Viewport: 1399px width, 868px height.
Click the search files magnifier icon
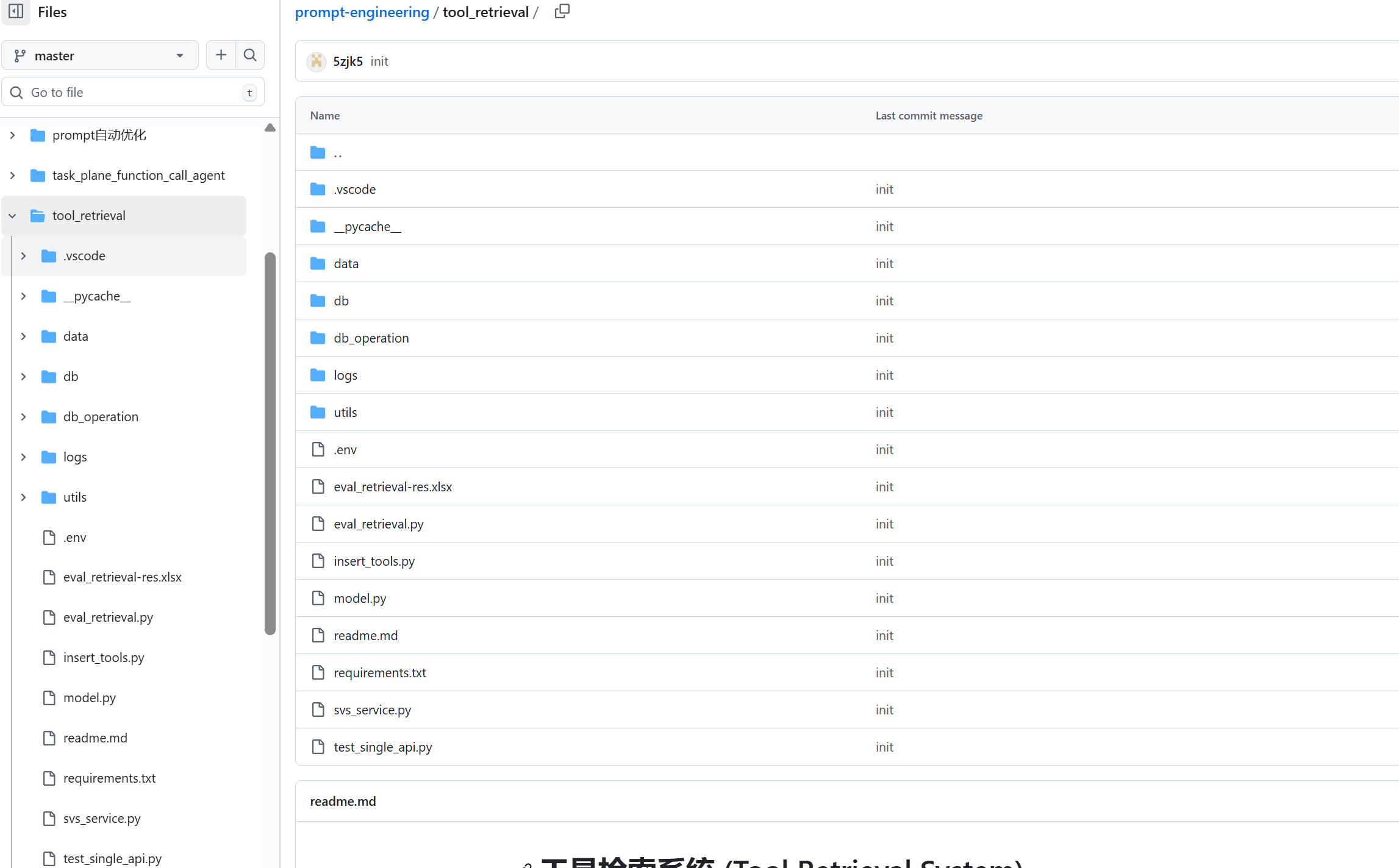[x=250, y=55]
